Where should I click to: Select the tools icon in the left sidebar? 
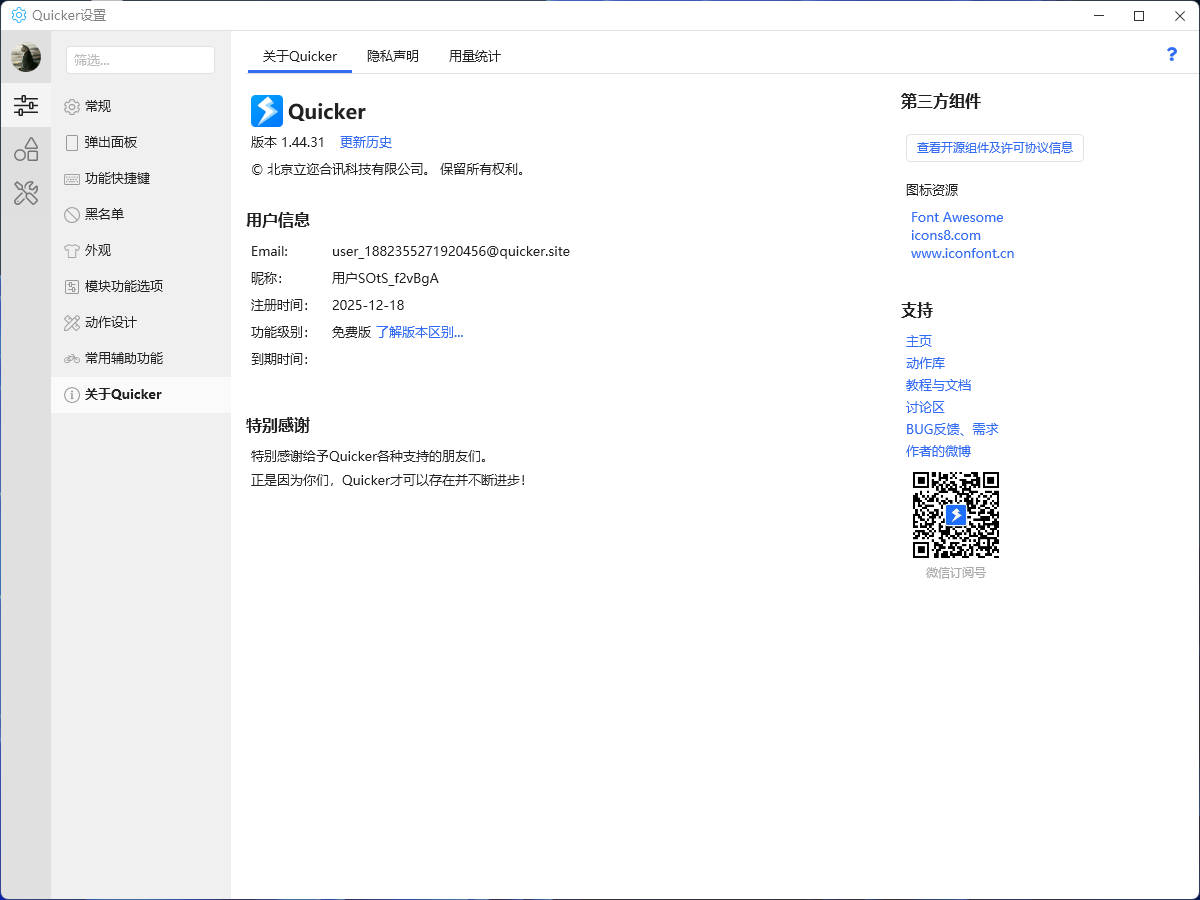coord(25,193)
